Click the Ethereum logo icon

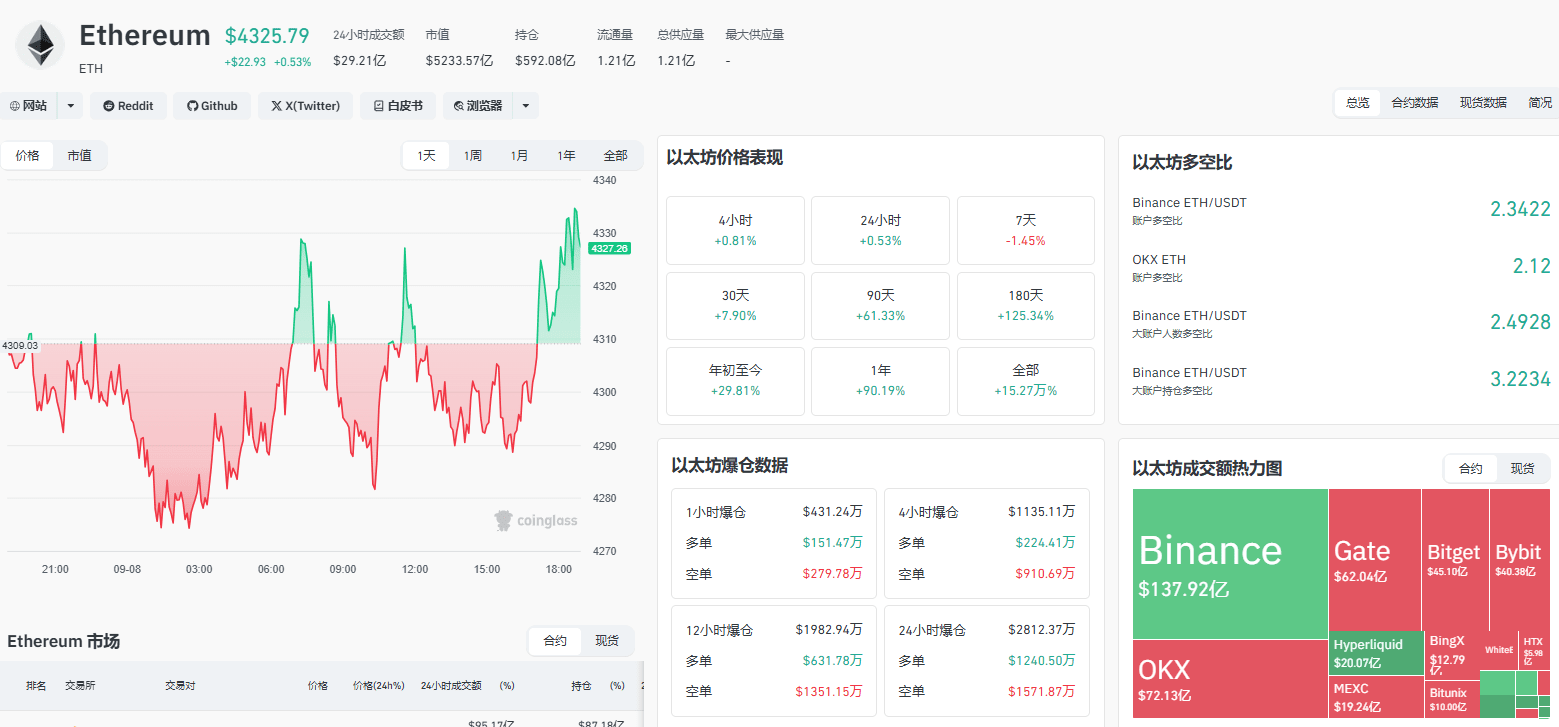41,46
